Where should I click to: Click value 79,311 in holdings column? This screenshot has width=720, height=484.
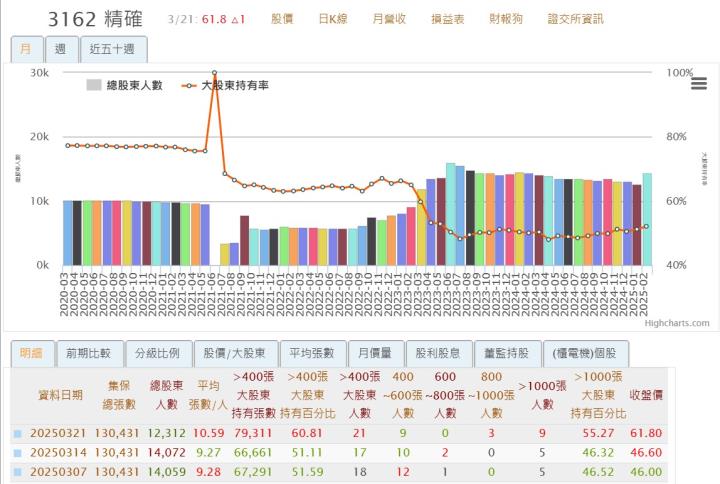[x=253, y=433]
